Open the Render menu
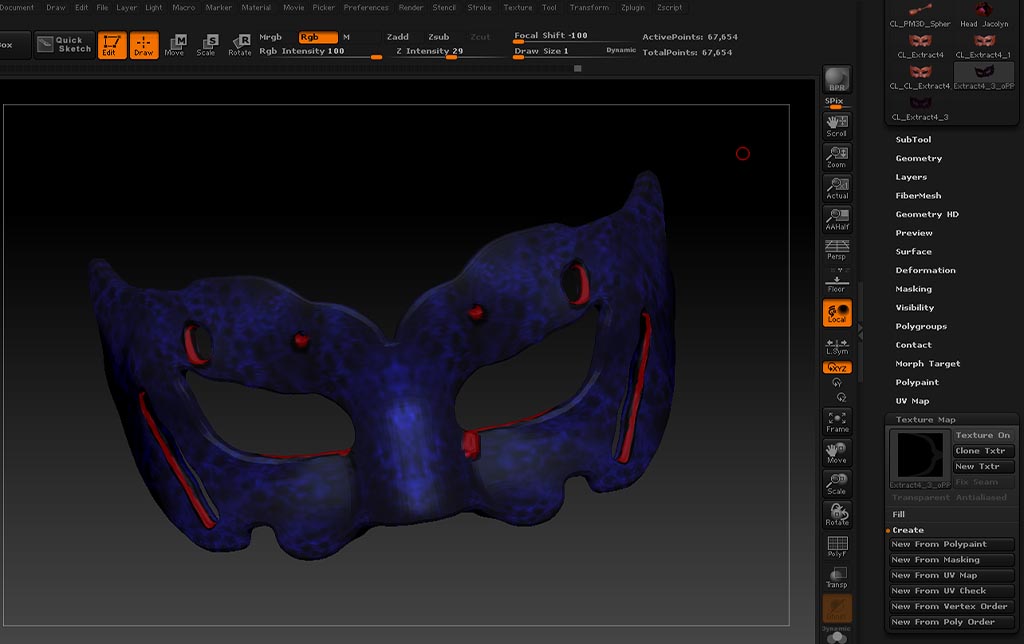This screenshot has width=1024, height=644. point(411,8)
